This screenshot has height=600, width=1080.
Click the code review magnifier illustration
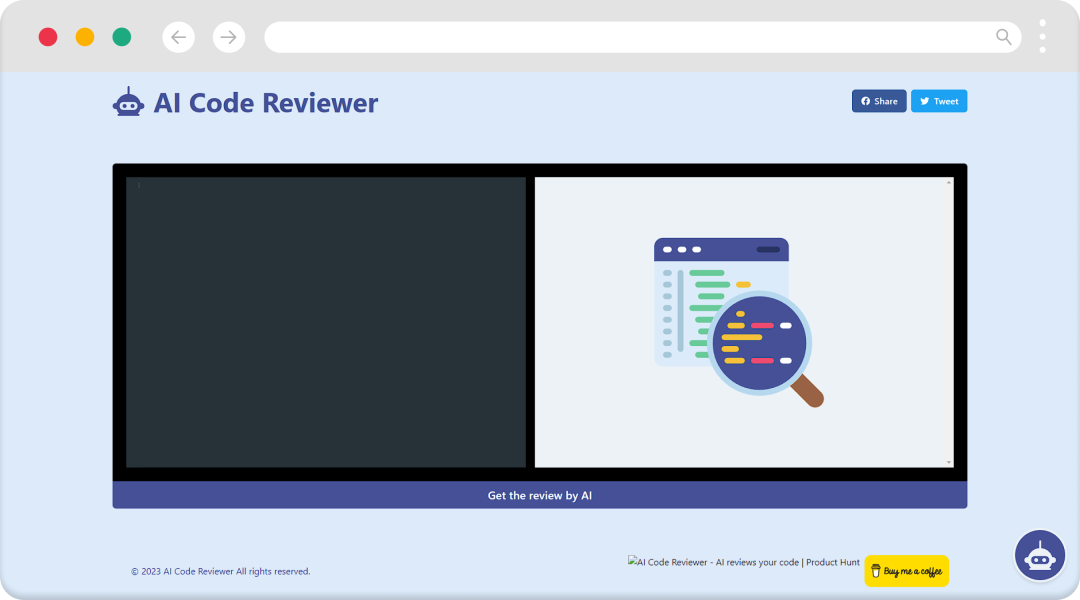coord(739,322)
